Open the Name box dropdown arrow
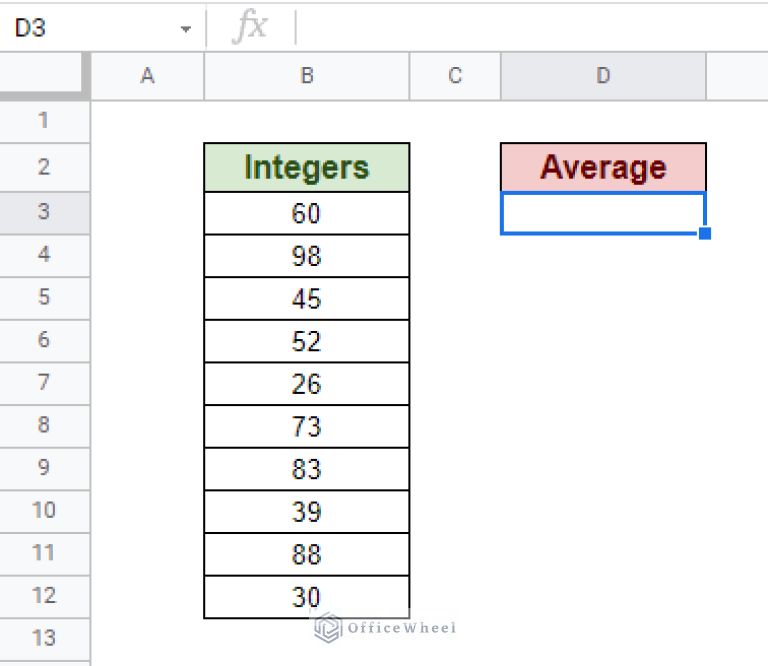The image size is (768, 666). (x=185, y=29)
